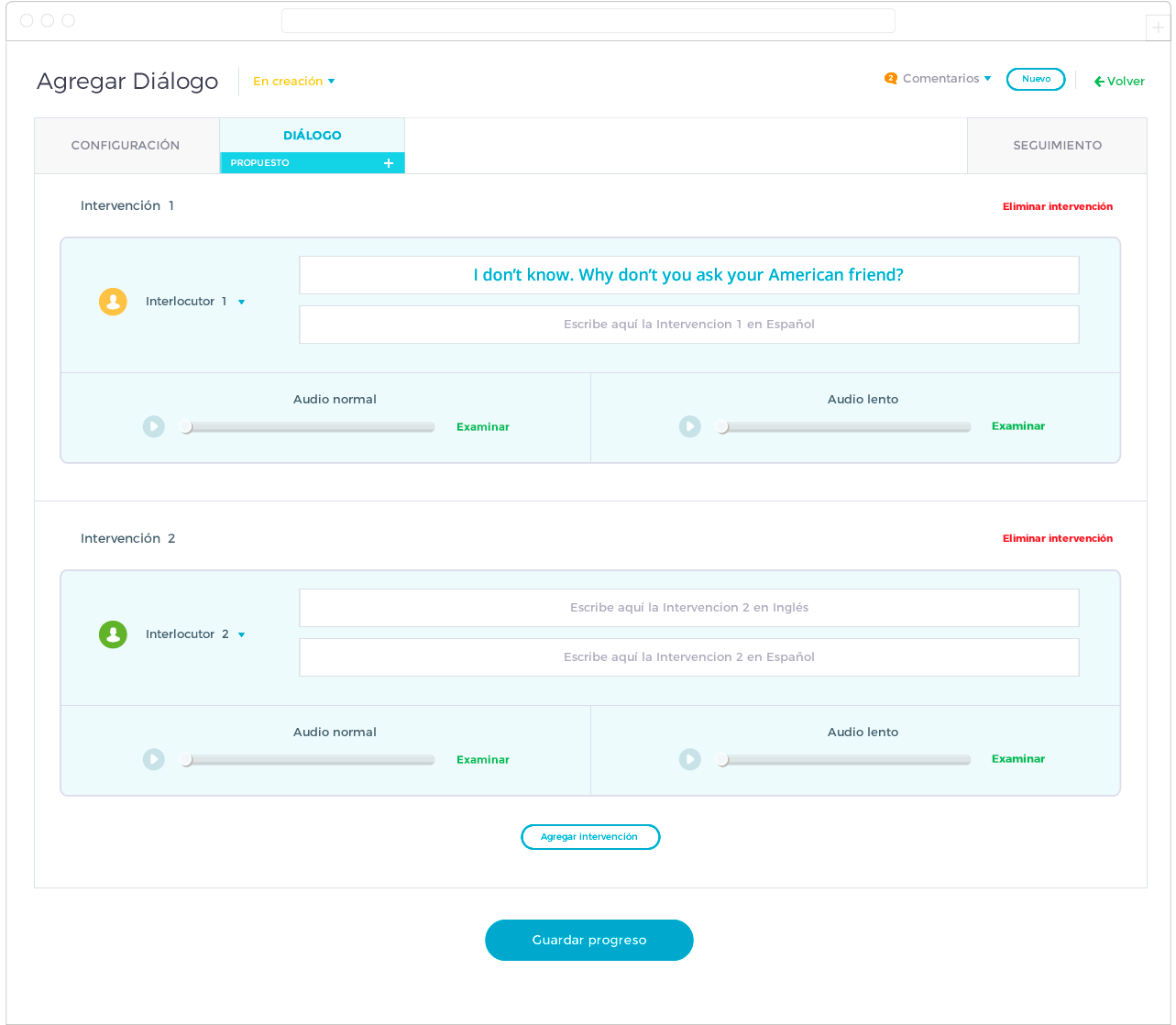Play the Intervención 2 normal audio
Screen dimensions: 1176x1025
154,759
